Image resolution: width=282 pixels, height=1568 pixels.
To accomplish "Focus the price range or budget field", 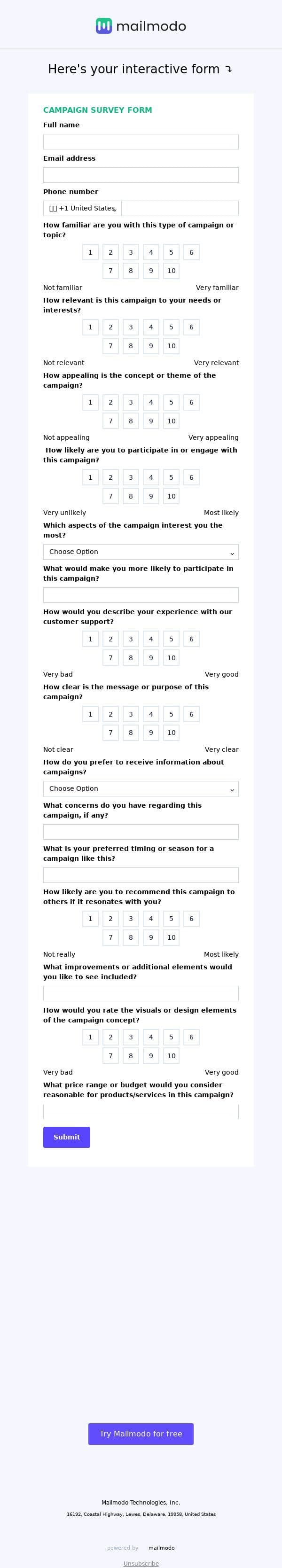I will [x=141, y=1111].
